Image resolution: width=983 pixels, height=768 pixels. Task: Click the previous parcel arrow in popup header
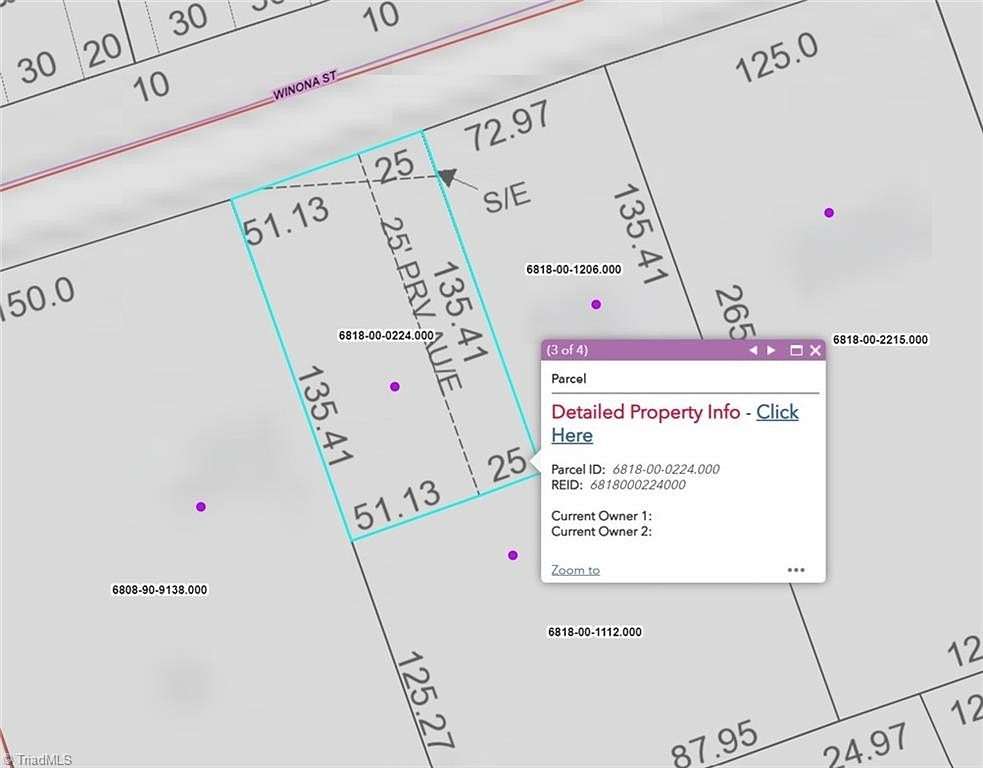pyautogui.click(x=753, y=350)
